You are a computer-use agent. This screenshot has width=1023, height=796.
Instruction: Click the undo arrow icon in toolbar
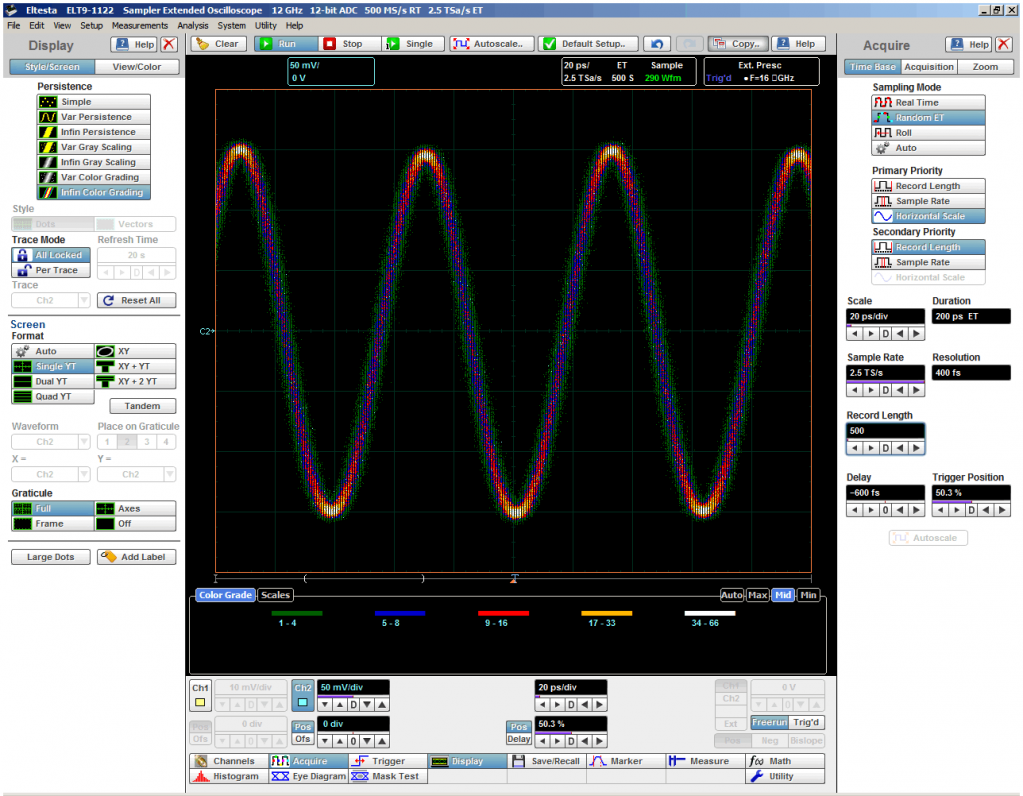[x=655, y=44]
